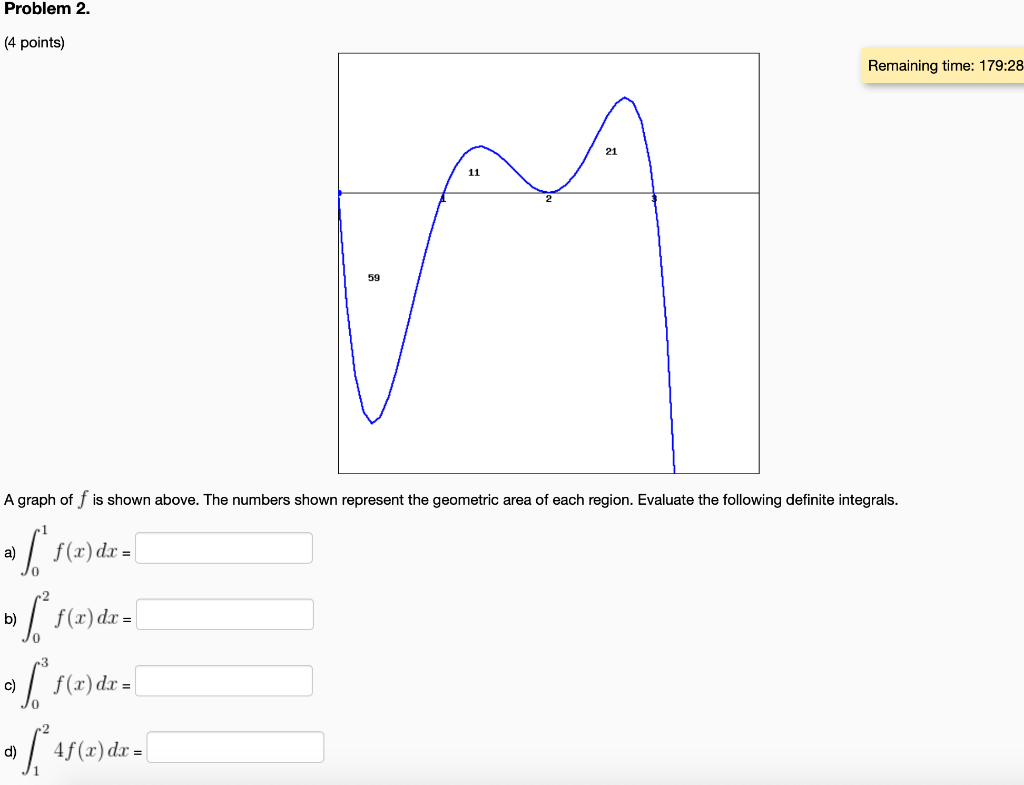This screenshot has width=1024, height=785.
Task: Click the answer box for part b
Action: coord(225,614)
